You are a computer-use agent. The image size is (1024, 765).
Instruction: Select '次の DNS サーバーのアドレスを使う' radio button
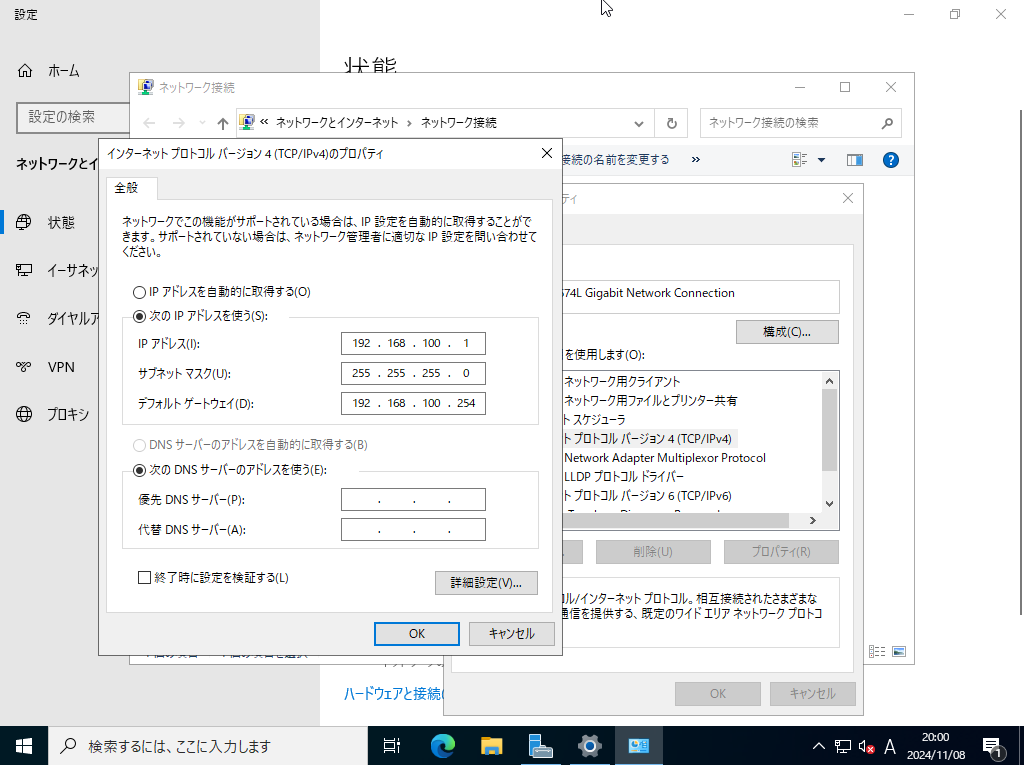[x=139, y=470]
